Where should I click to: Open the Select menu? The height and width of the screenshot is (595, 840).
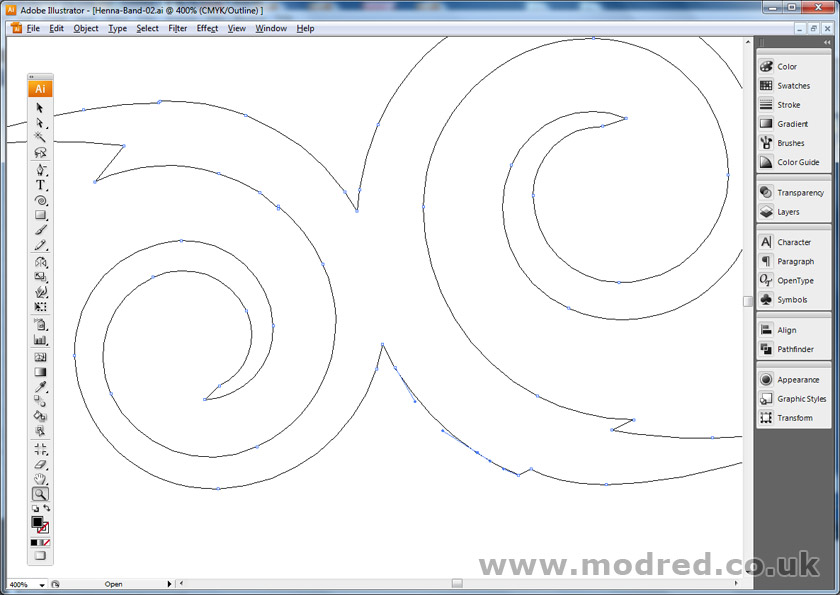point(147,28)
